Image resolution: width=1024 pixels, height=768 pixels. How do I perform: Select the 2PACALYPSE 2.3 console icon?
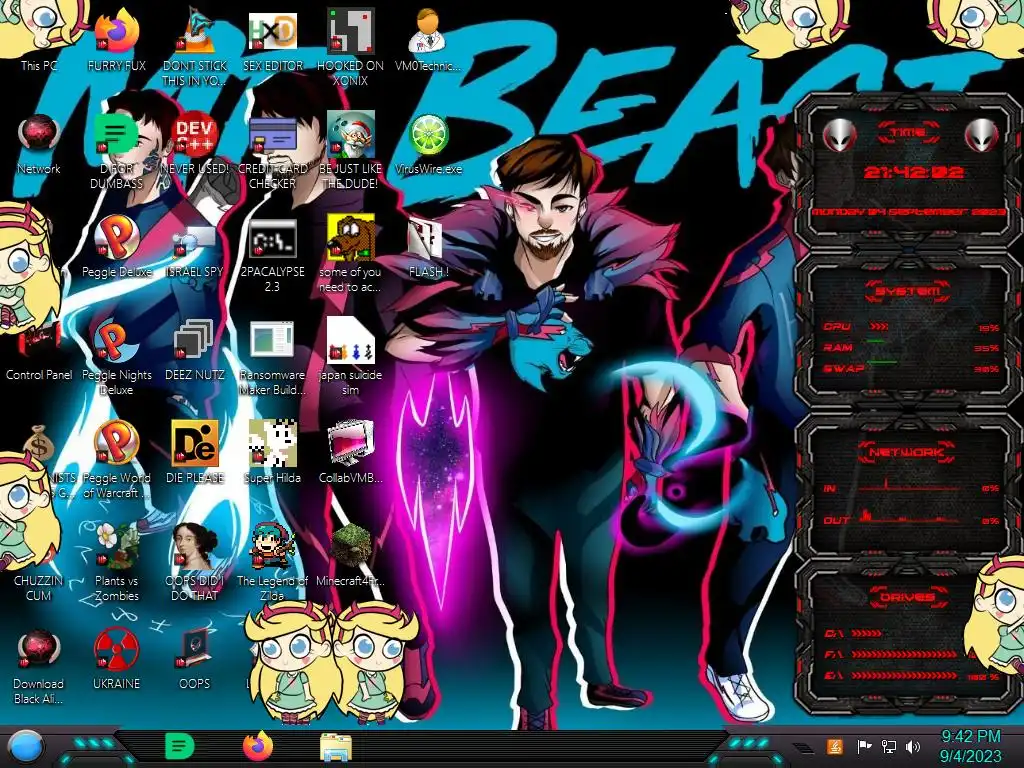272,253
